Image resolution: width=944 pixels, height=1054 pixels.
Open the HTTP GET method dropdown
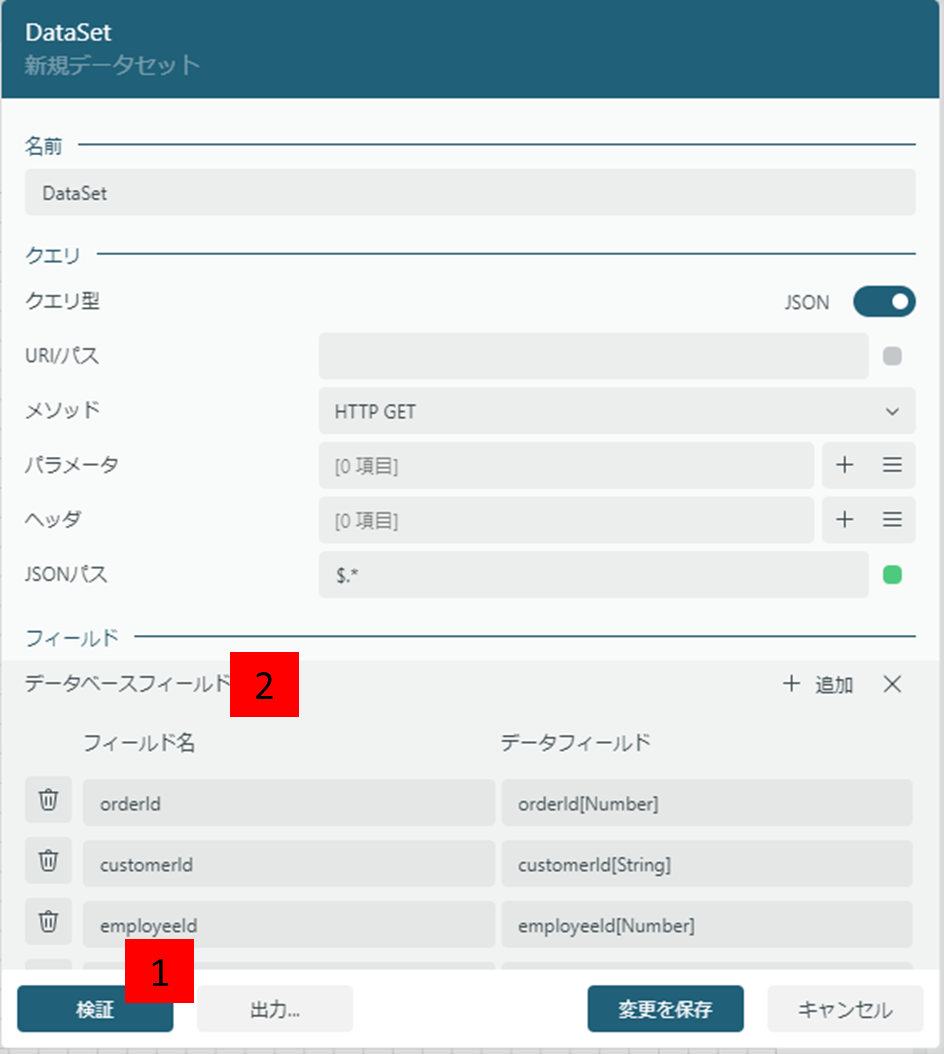pos(616,411)
